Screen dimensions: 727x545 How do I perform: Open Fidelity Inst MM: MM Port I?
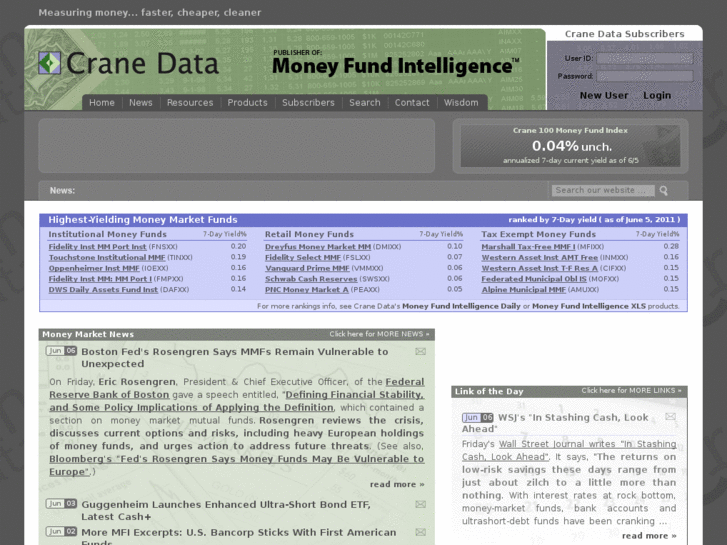pos(100,279)
